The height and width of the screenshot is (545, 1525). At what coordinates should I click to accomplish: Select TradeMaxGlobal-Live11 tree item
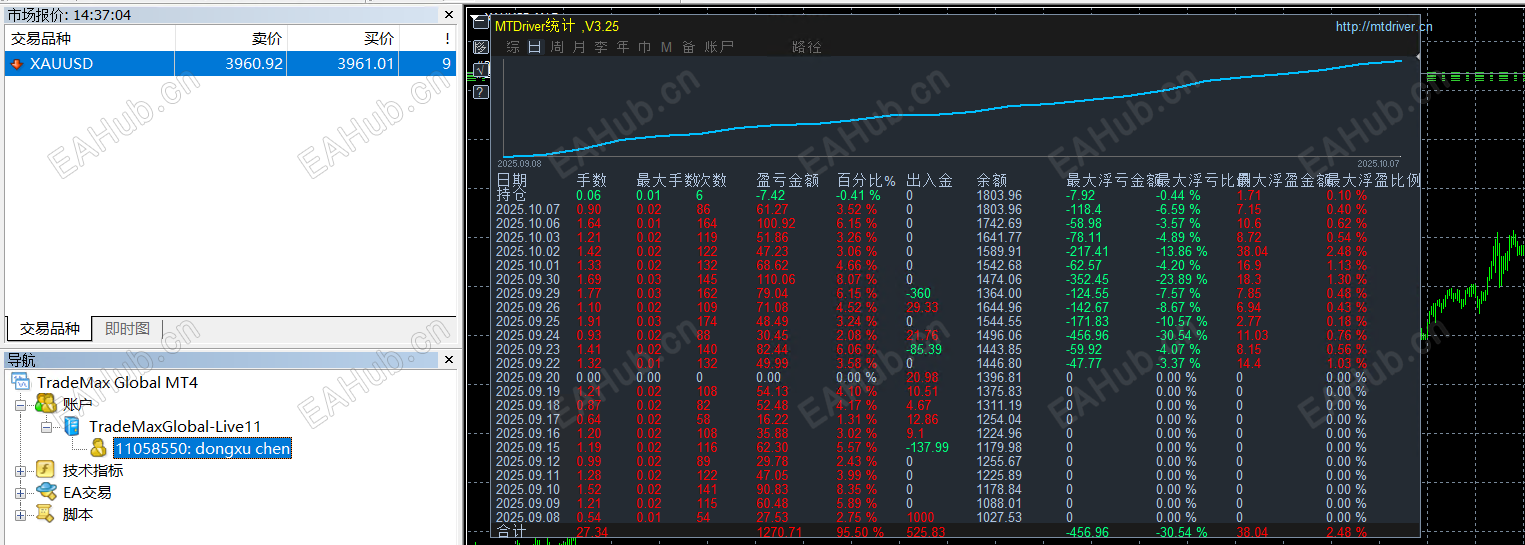pyautogui.click(x=175, y=426)
